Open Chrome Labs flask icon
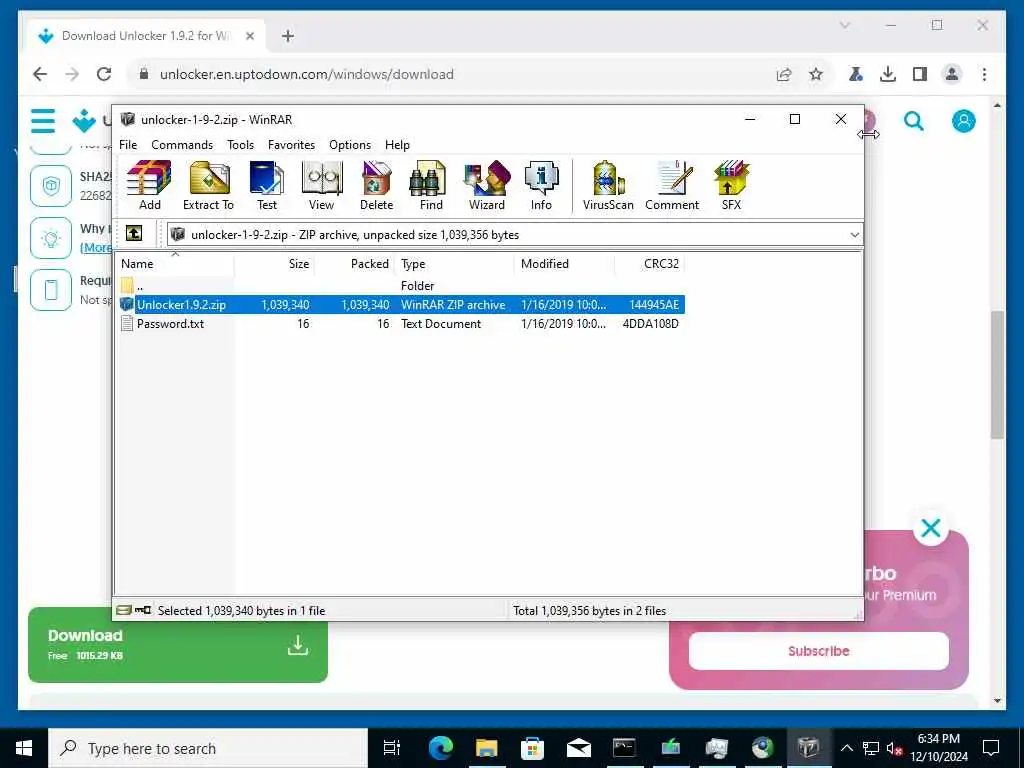The width and height of the screenshot is (1024, 768). [x=856, y=74]
